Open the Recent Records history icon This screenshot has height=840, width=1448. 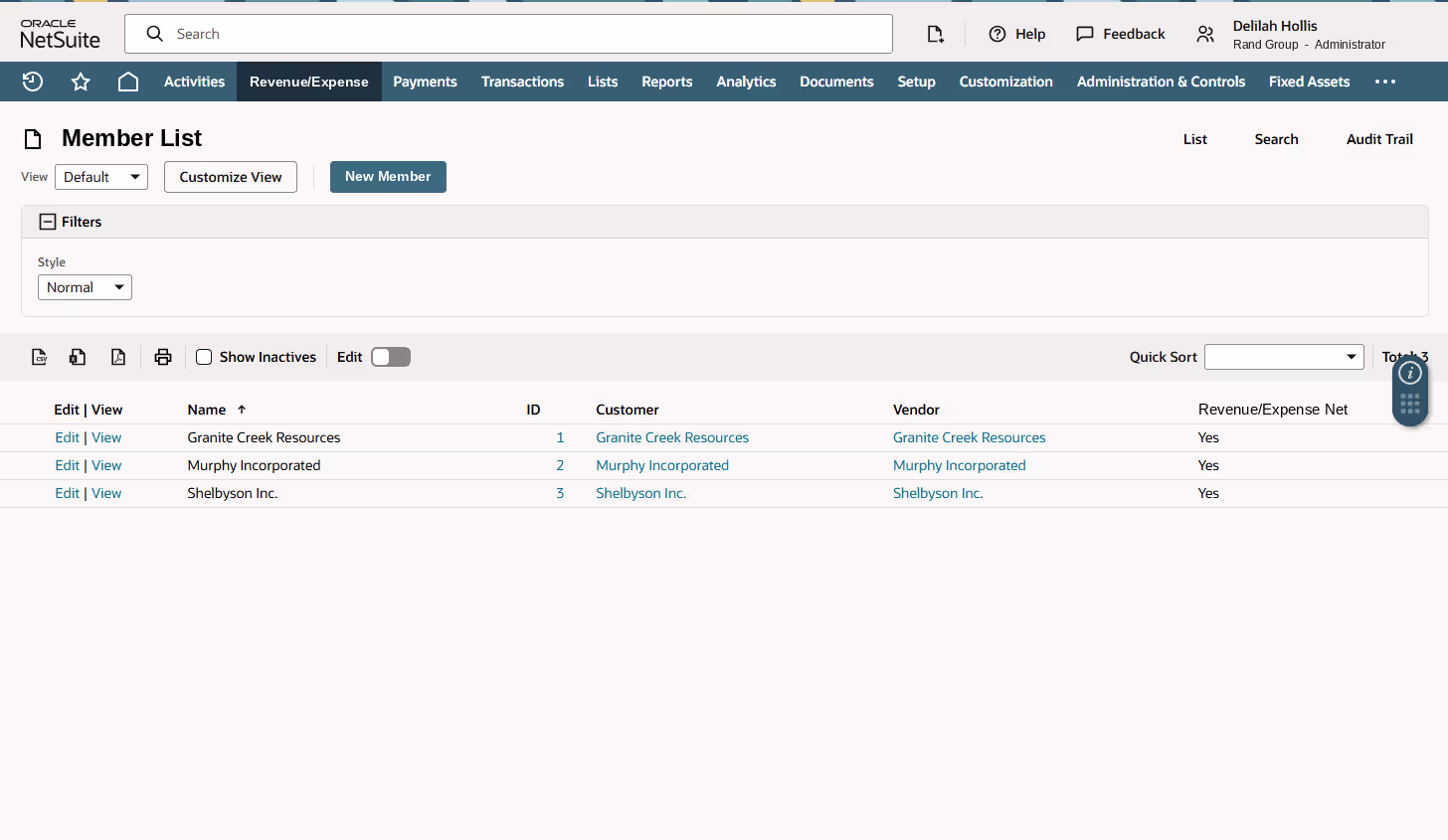tap(33, 82)
